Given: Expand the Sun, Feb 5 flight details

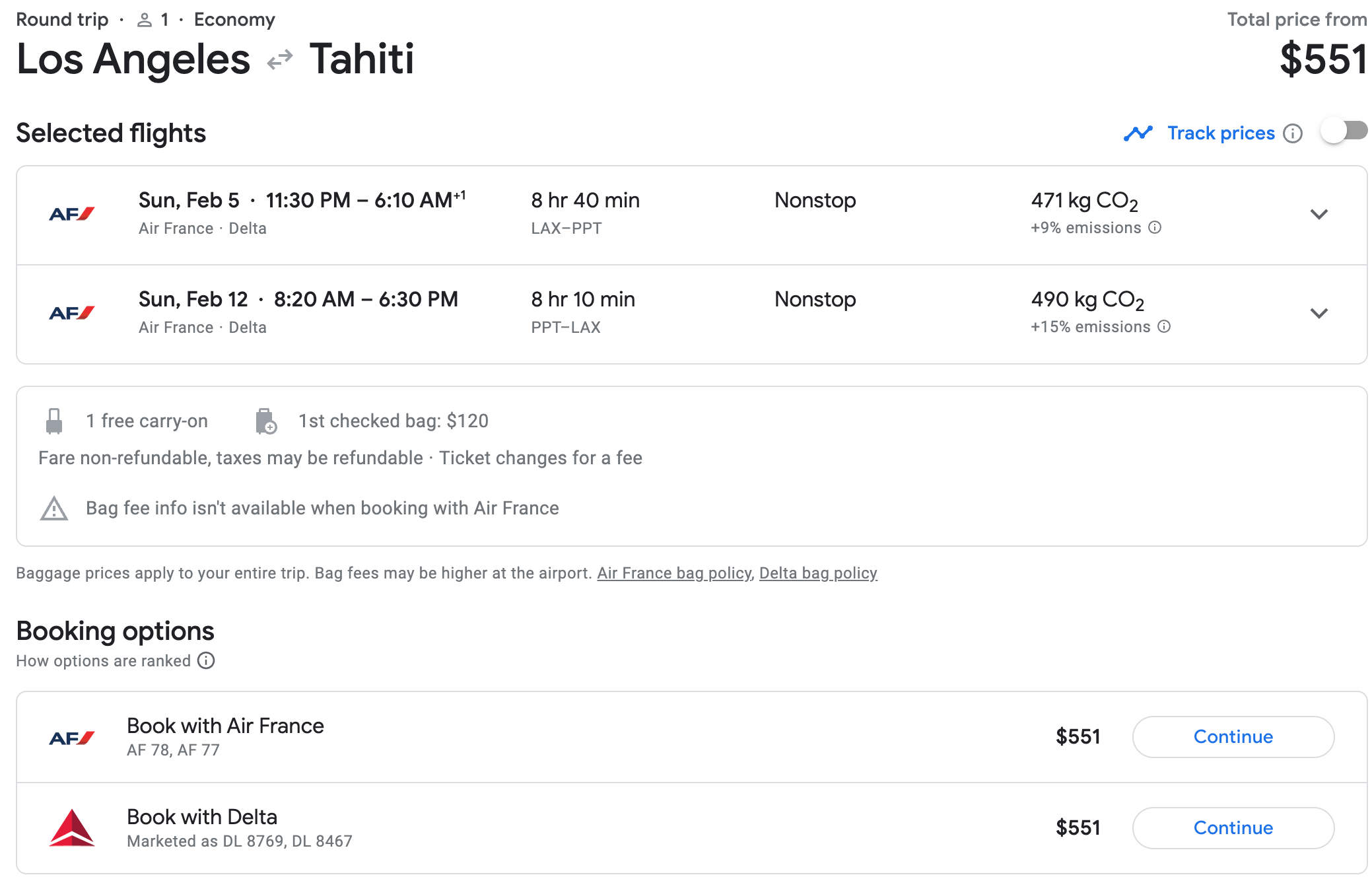Looking at the screenshot, I should pyautogui.click(x=1319, y=214).
